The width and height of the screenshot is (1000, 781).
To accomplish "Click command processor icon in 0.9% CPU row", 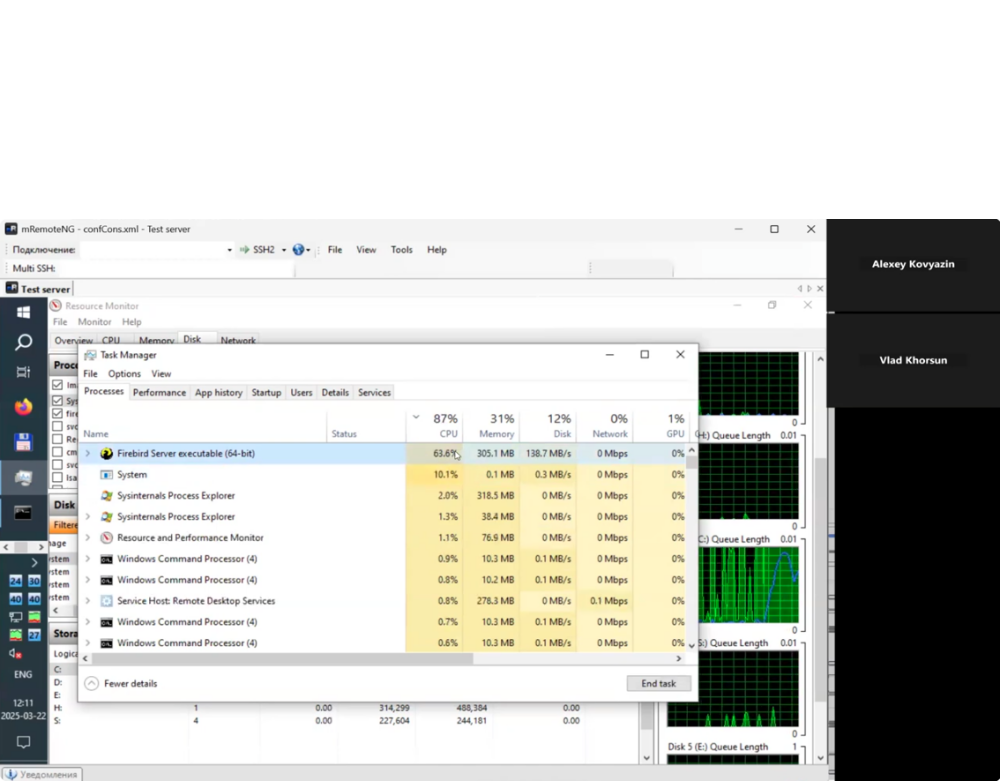I will [107, 558].
